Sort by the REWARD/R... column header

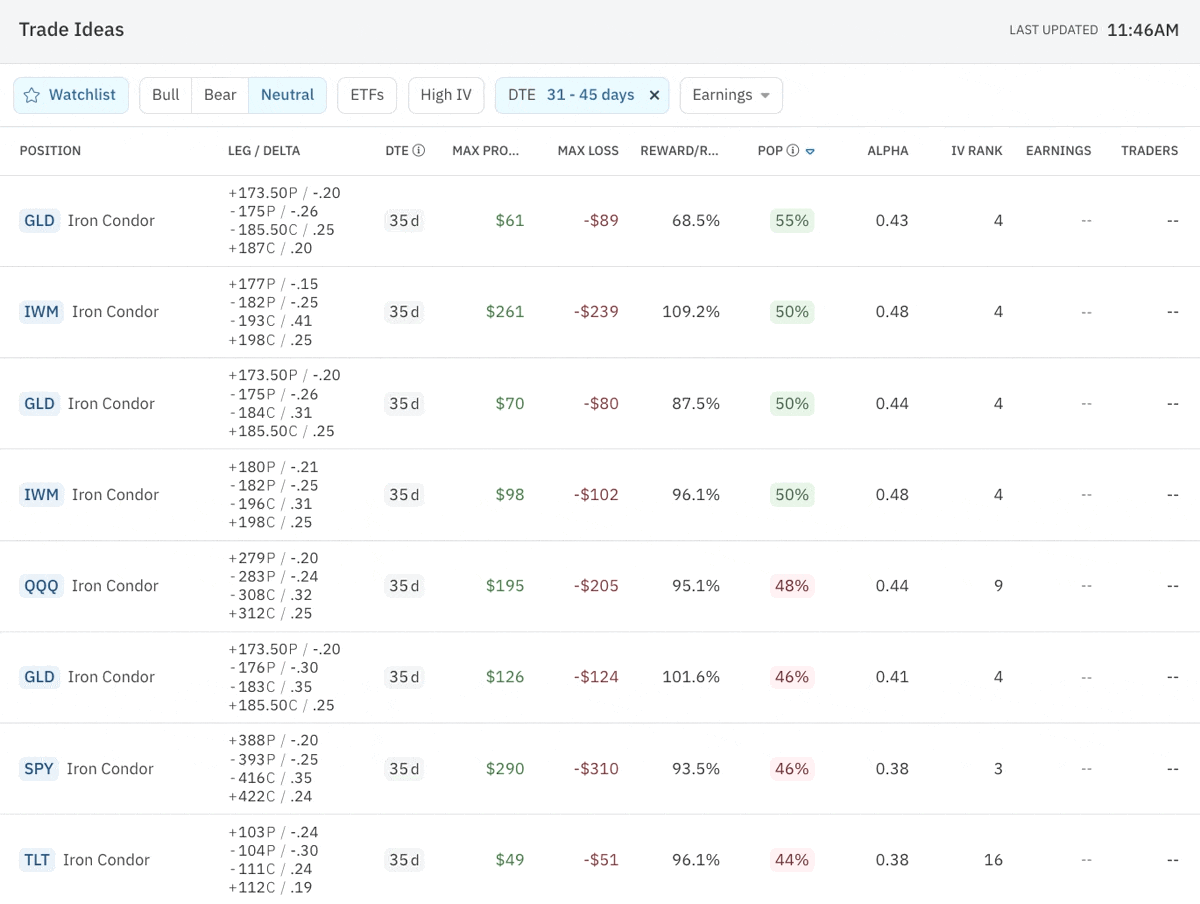[x=680, y=151]
